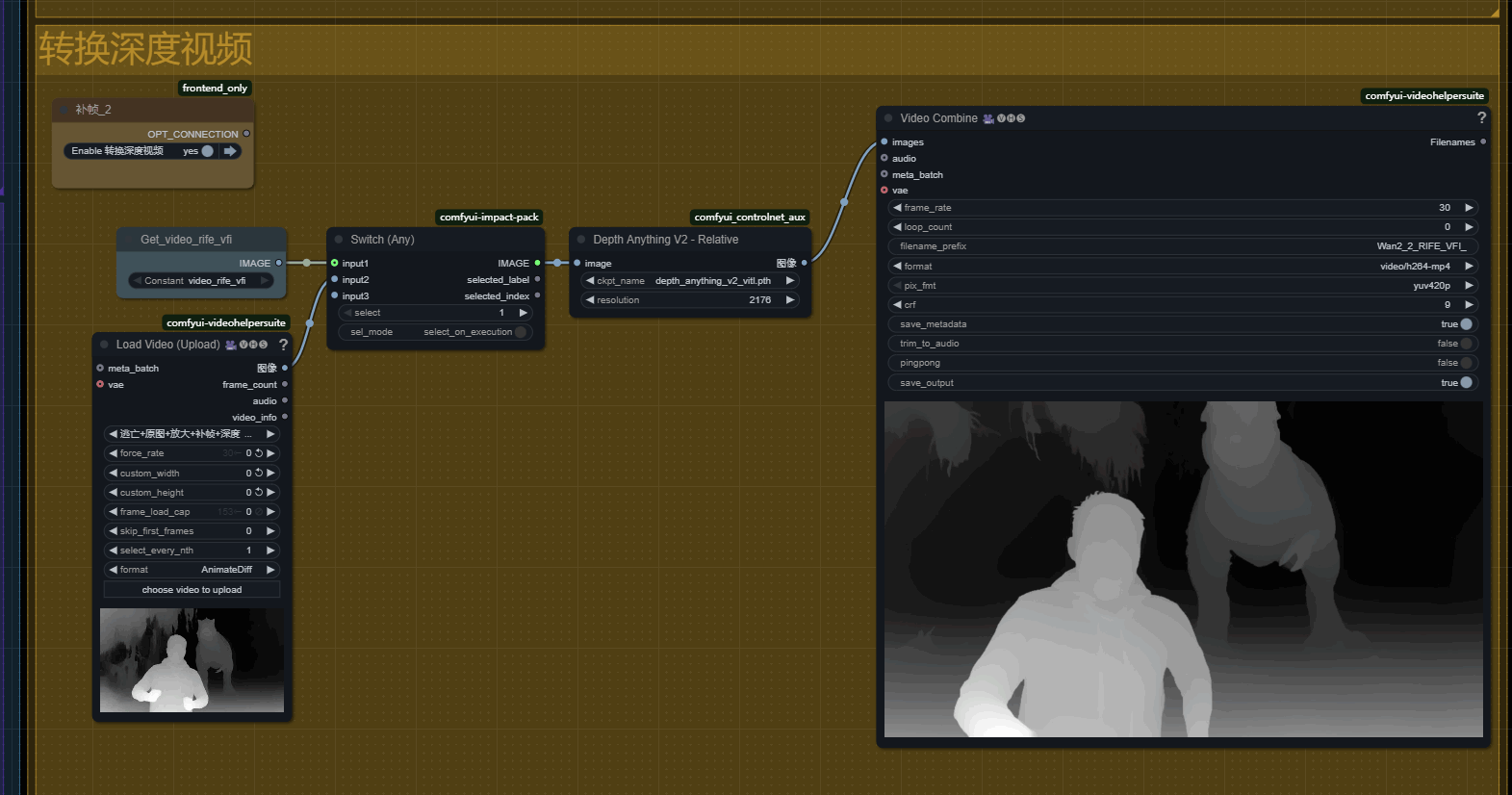Viewport: 1512px width, 795px height.
Task: Click the Load Video depth preview thumbnail
Action: pyautogui.click(x=192, y=660)
